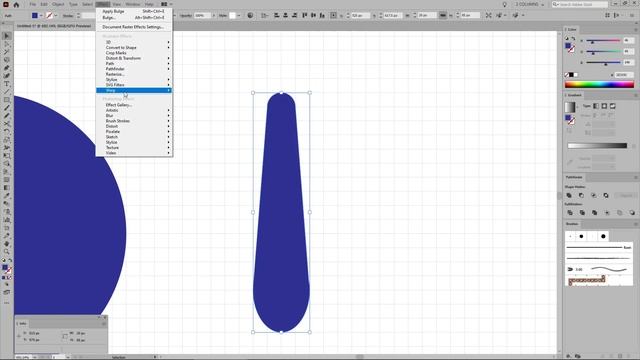Screen dimensions: 640x360
Task: Click the Minus Back pathfinder icon
Action: point(632,213)
